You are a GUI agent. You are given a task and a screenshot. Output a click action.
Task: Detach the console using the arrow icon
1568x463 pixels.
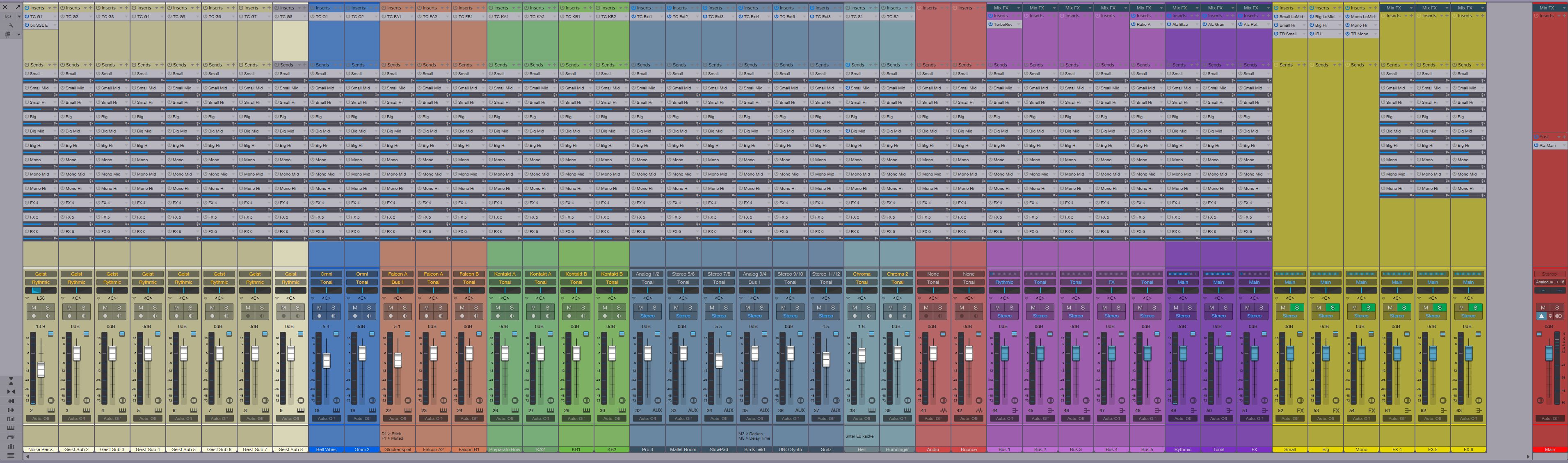point(18,7)
